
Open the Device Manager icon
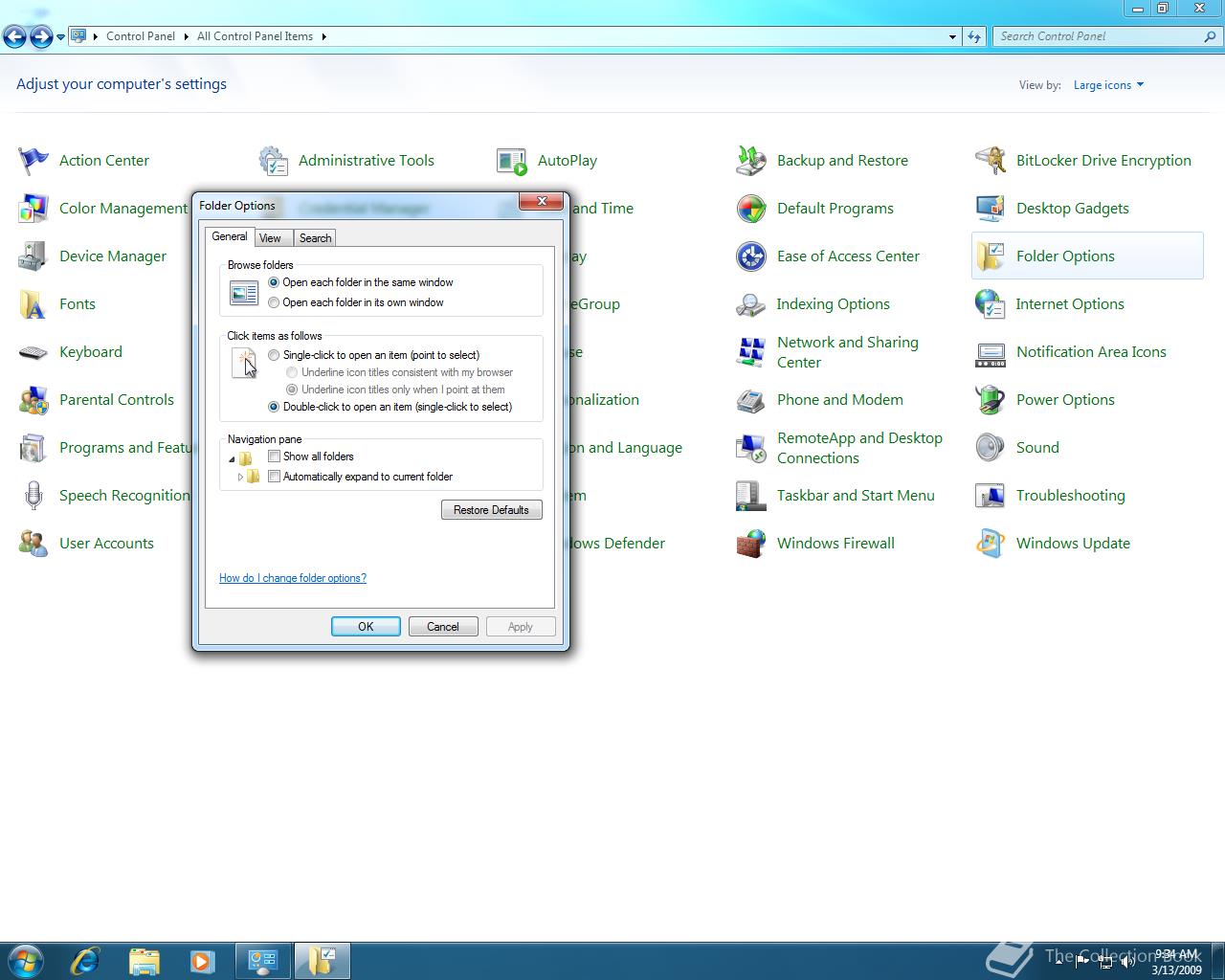(33, 256)
